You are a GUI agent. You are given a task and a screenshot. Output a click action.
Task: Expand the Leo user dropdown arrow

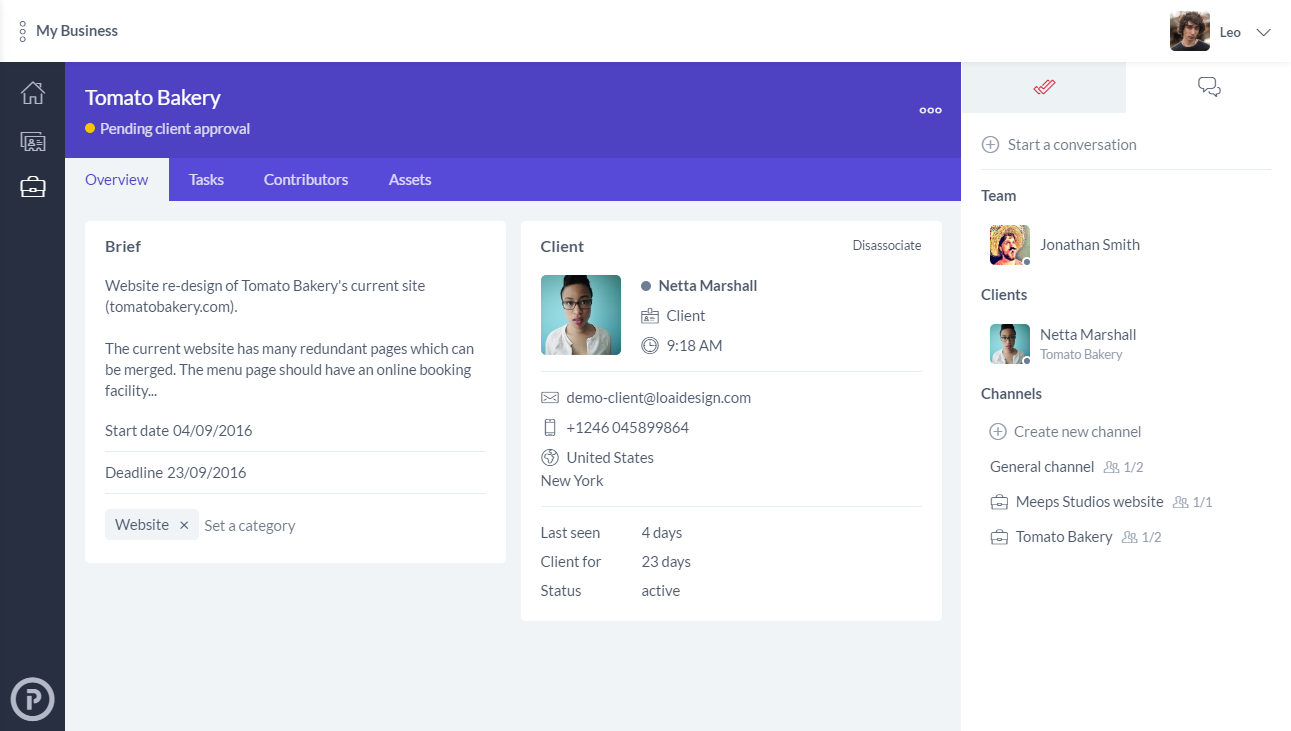1263,32
